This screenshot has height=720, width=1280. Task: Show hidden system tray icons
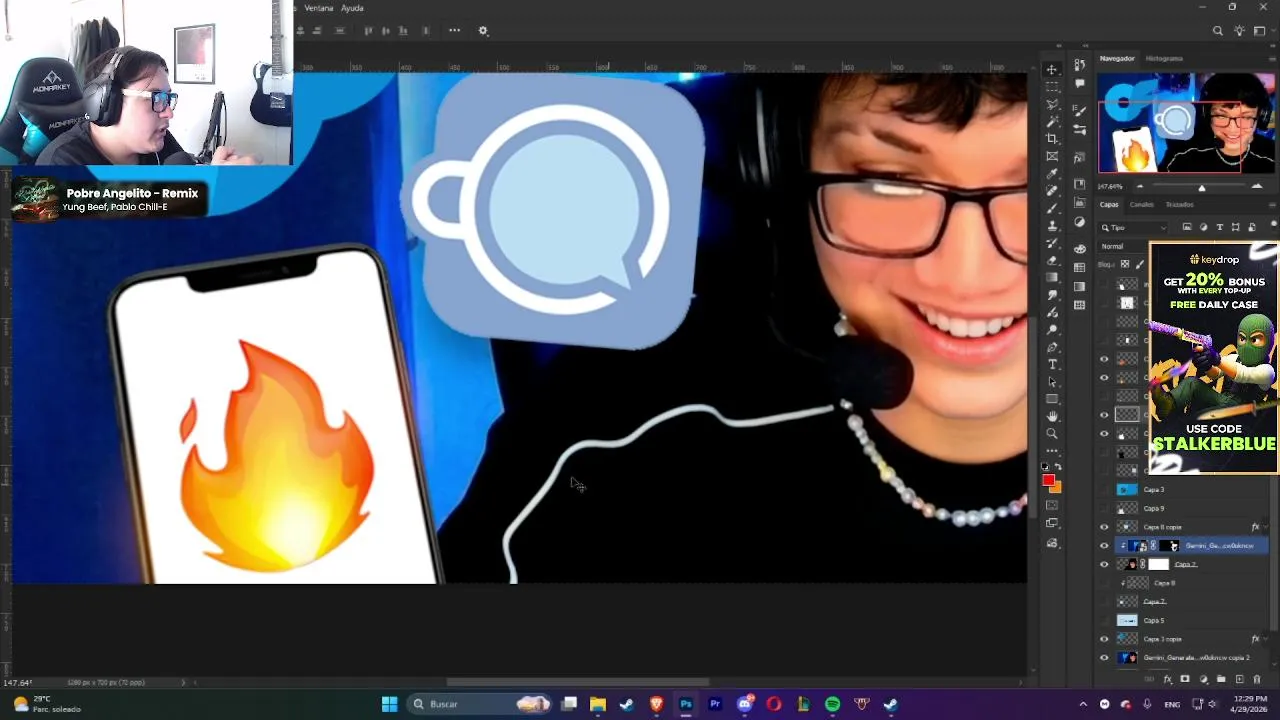pos(1083,704)
